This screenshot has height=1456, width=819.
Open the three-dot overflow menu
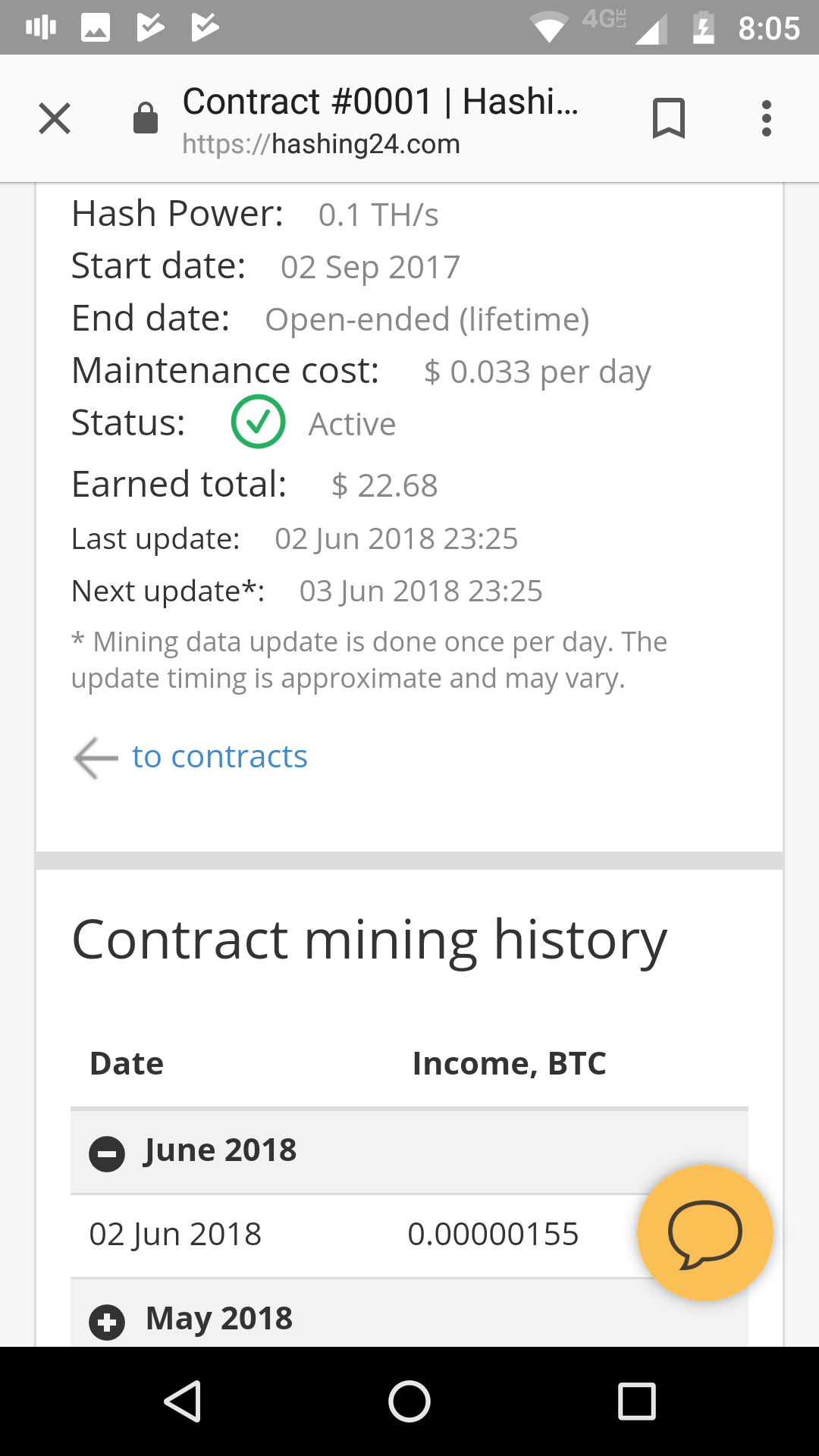pyautogui.click(x=767, y=119)
